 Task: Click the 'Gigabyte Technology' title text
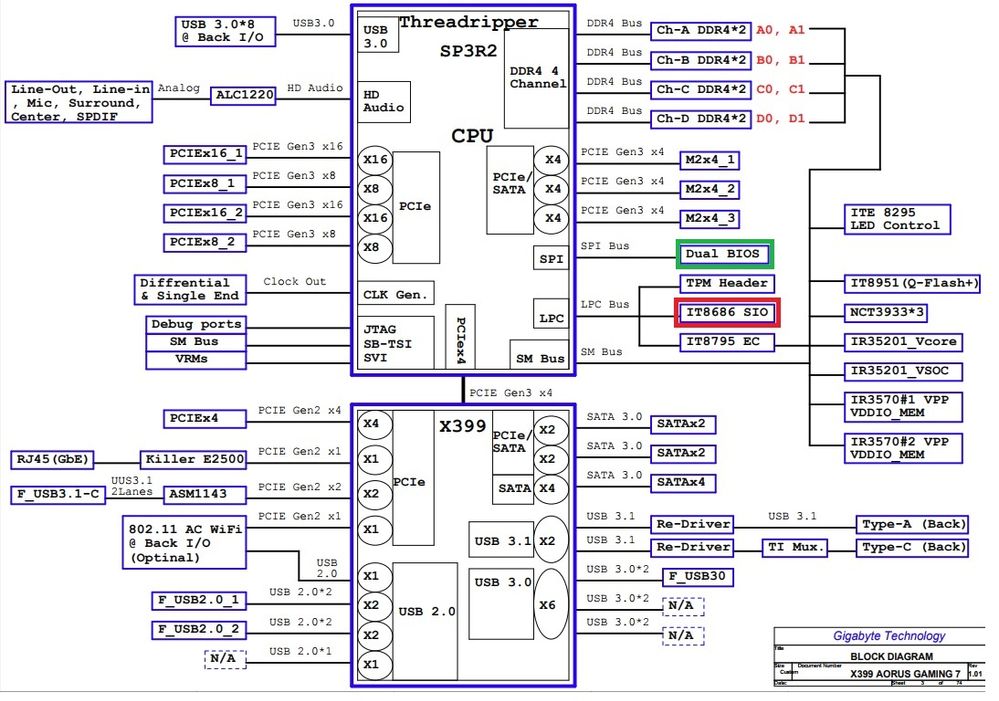point(889,636)
